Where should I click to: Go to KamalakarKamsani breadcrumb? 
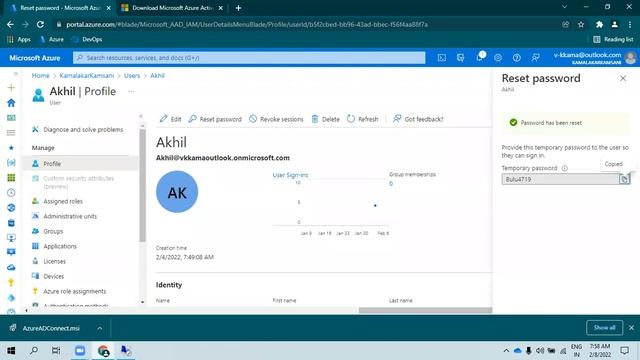(x=87, y=76)
